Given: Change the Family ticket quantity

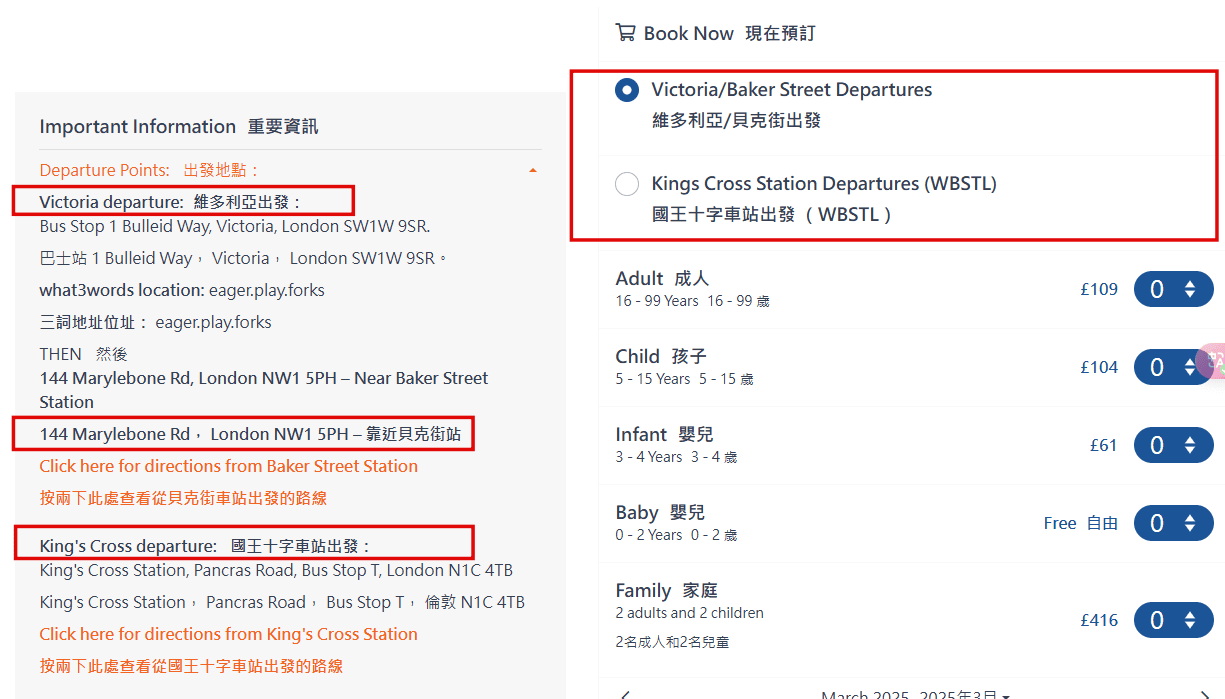Looking at the screenshot, I should click(1173, 621).
